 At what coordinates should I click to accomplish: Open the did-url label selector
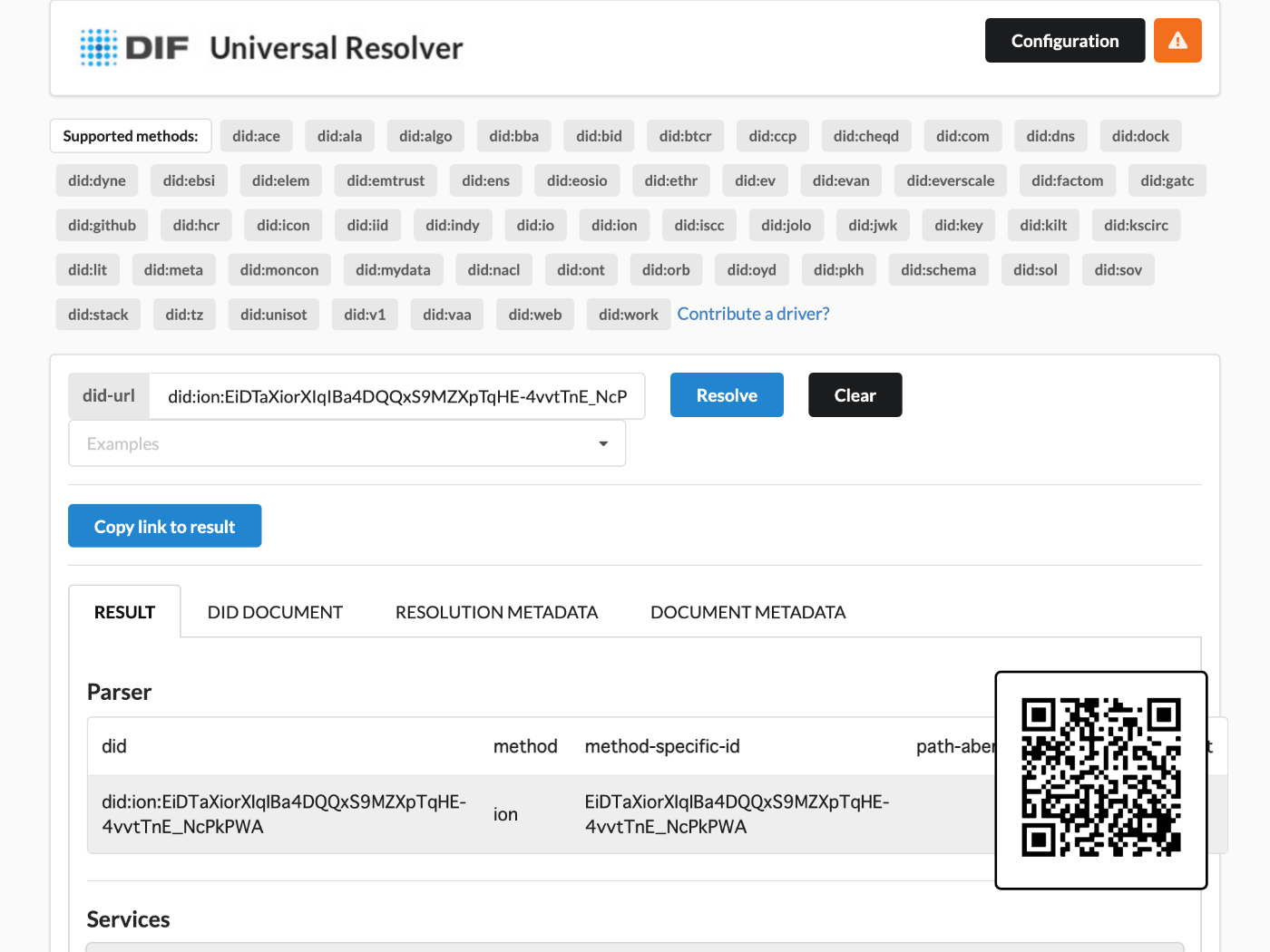[109, 396]
